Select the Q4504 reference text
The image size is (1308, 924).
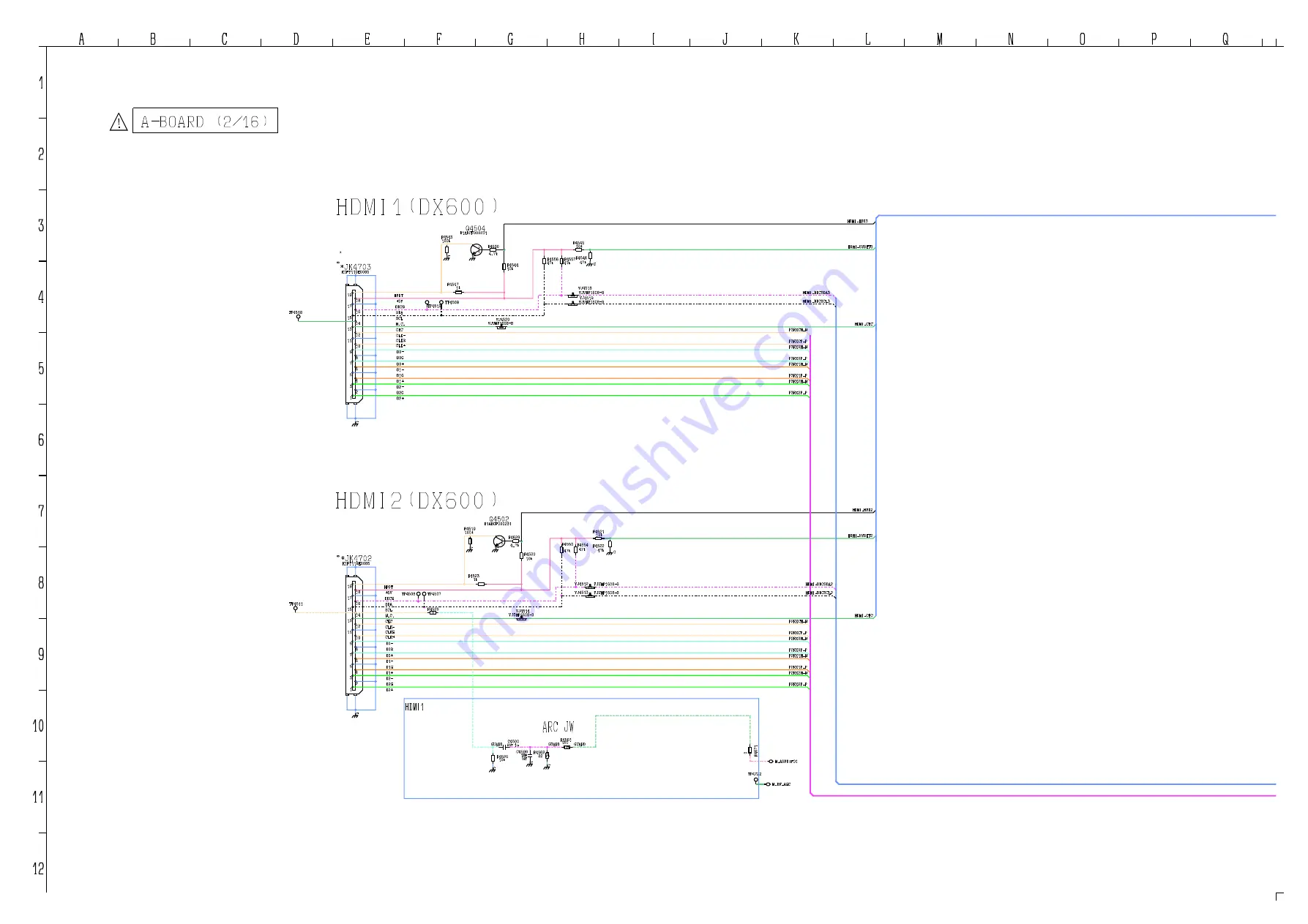coord(475,228)
